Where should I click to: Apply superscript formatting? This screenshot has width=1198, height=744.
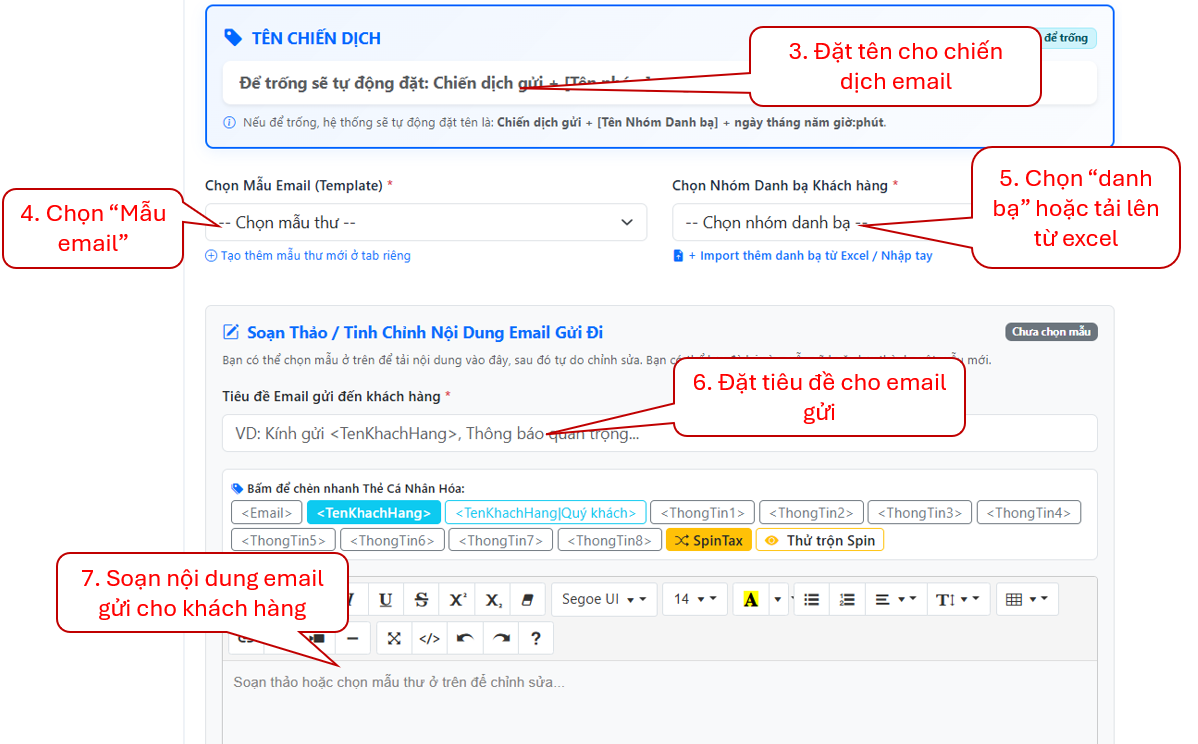(x=457, y=600)
